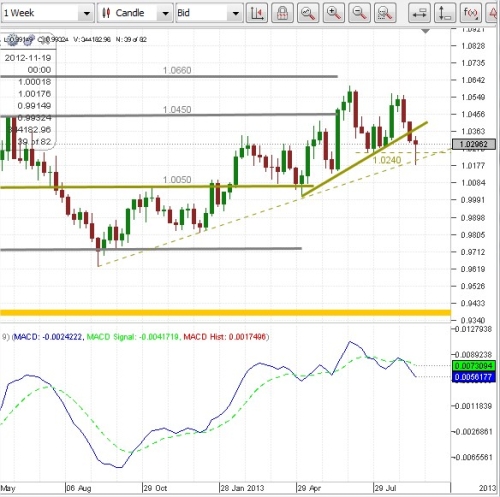Screen dimensions: 500x497
Task: Select the orange horizontal support line
Action: click(225, 313)
